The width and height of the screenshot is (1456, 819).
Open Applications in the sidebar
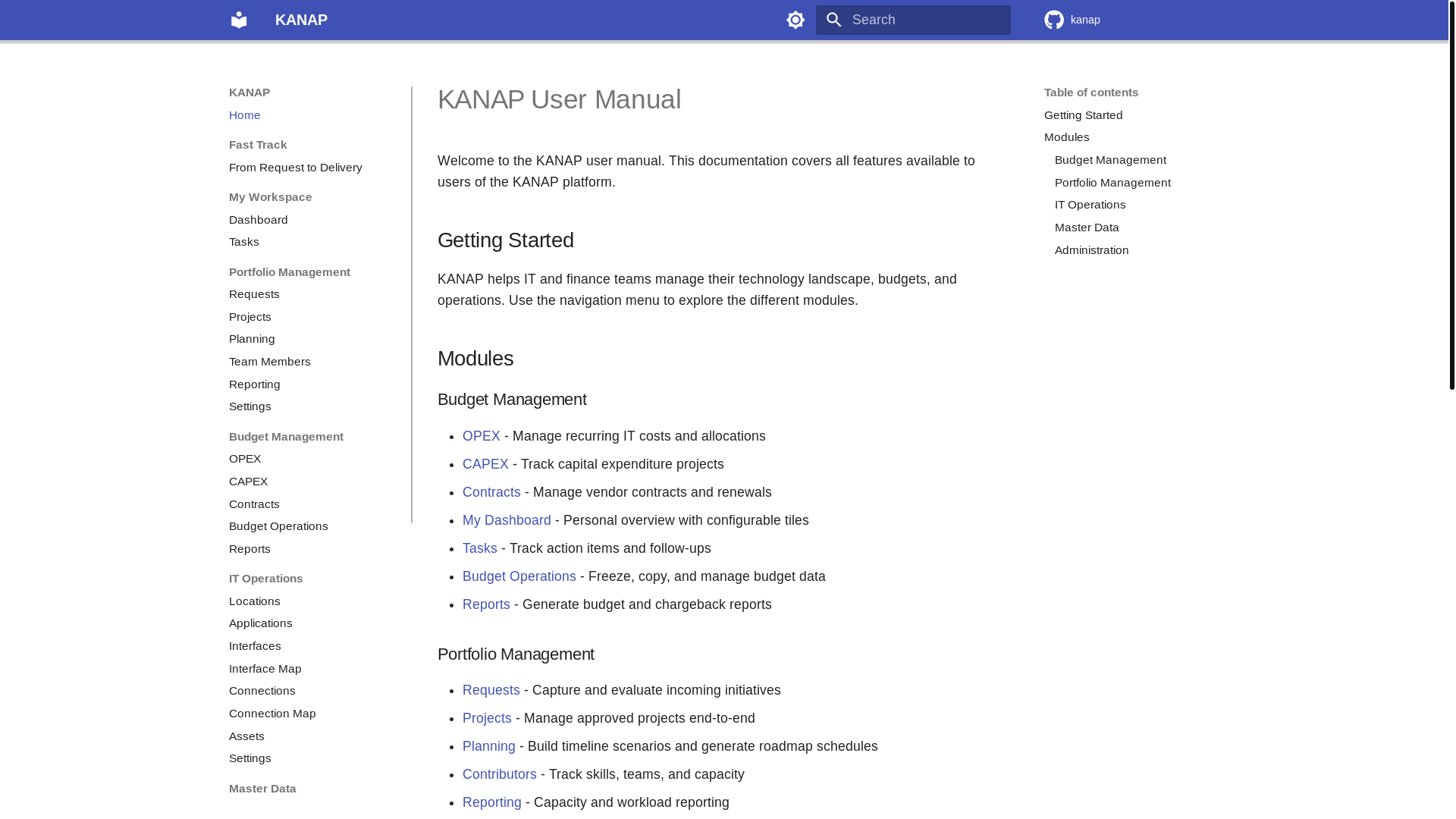[261, 623]
